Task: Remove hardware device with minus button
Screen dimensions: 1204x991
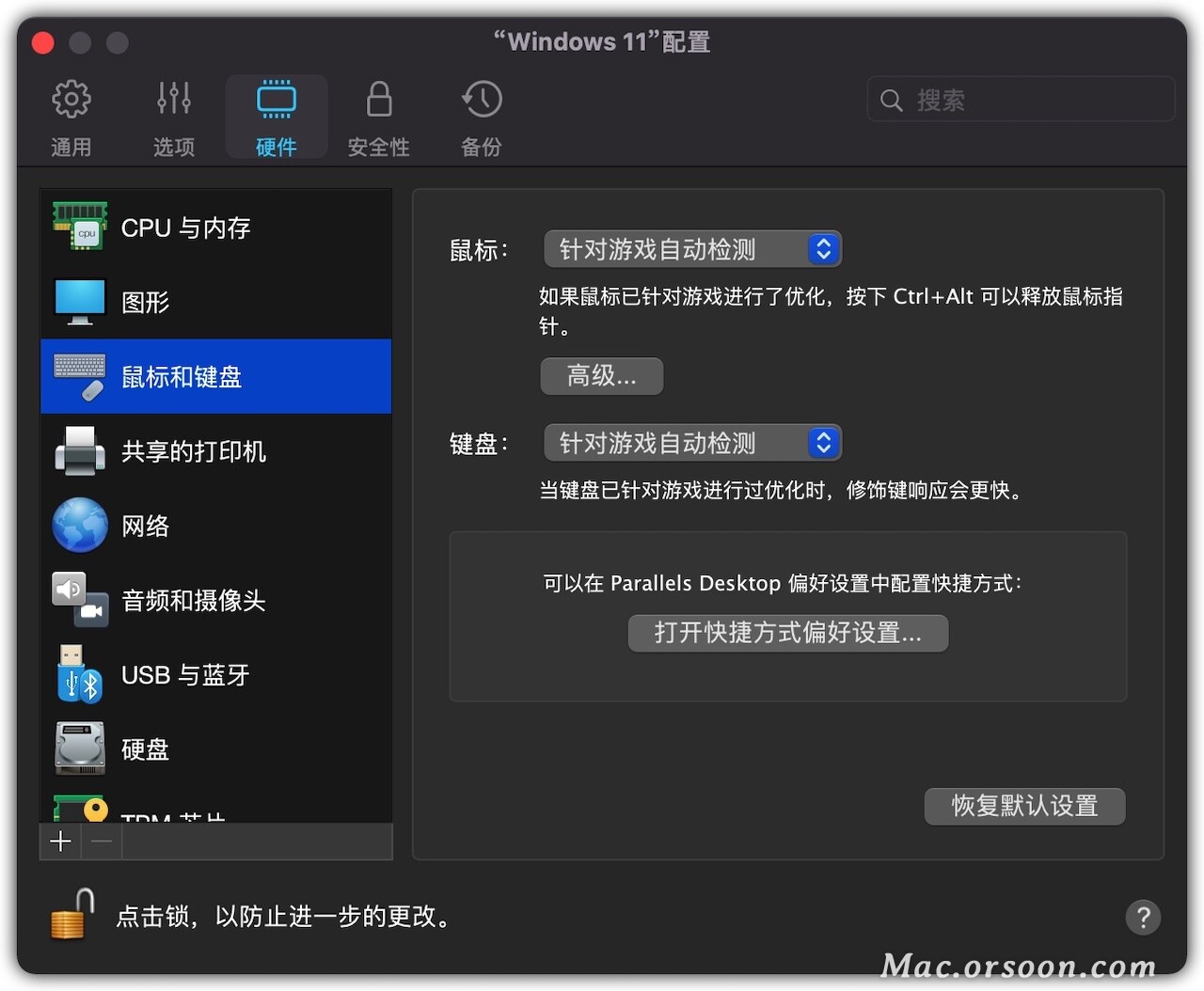Action: pyautogui.click(x=103, y=842)
